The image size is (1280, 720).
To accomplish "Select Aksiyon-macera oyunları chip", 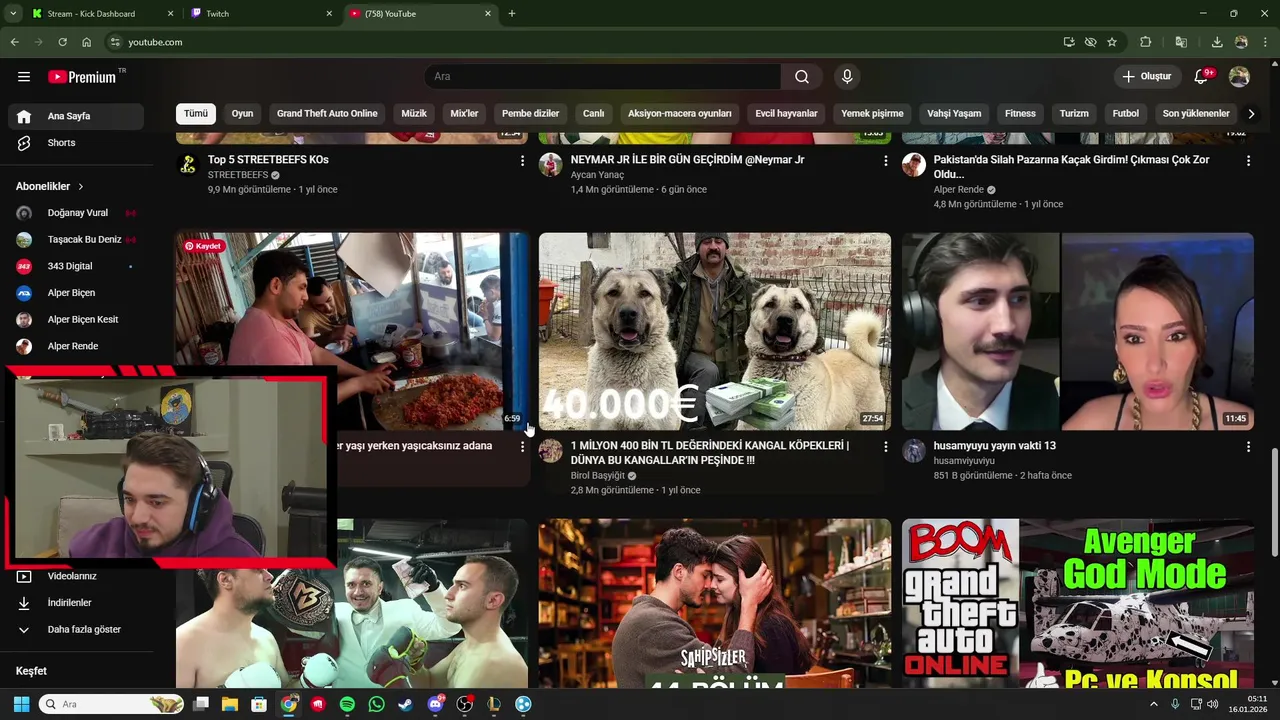I will pyautogui.click(x=680, y=114).
